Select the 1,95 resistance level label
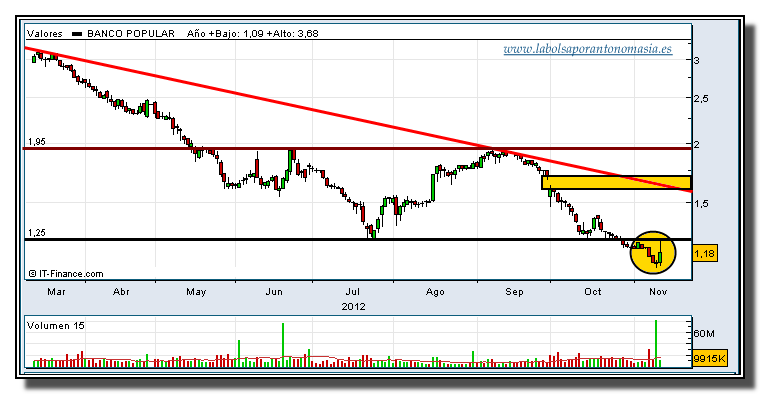Image resolution: width=760 pixels, height=394 pixels. (x=36, y=142)
